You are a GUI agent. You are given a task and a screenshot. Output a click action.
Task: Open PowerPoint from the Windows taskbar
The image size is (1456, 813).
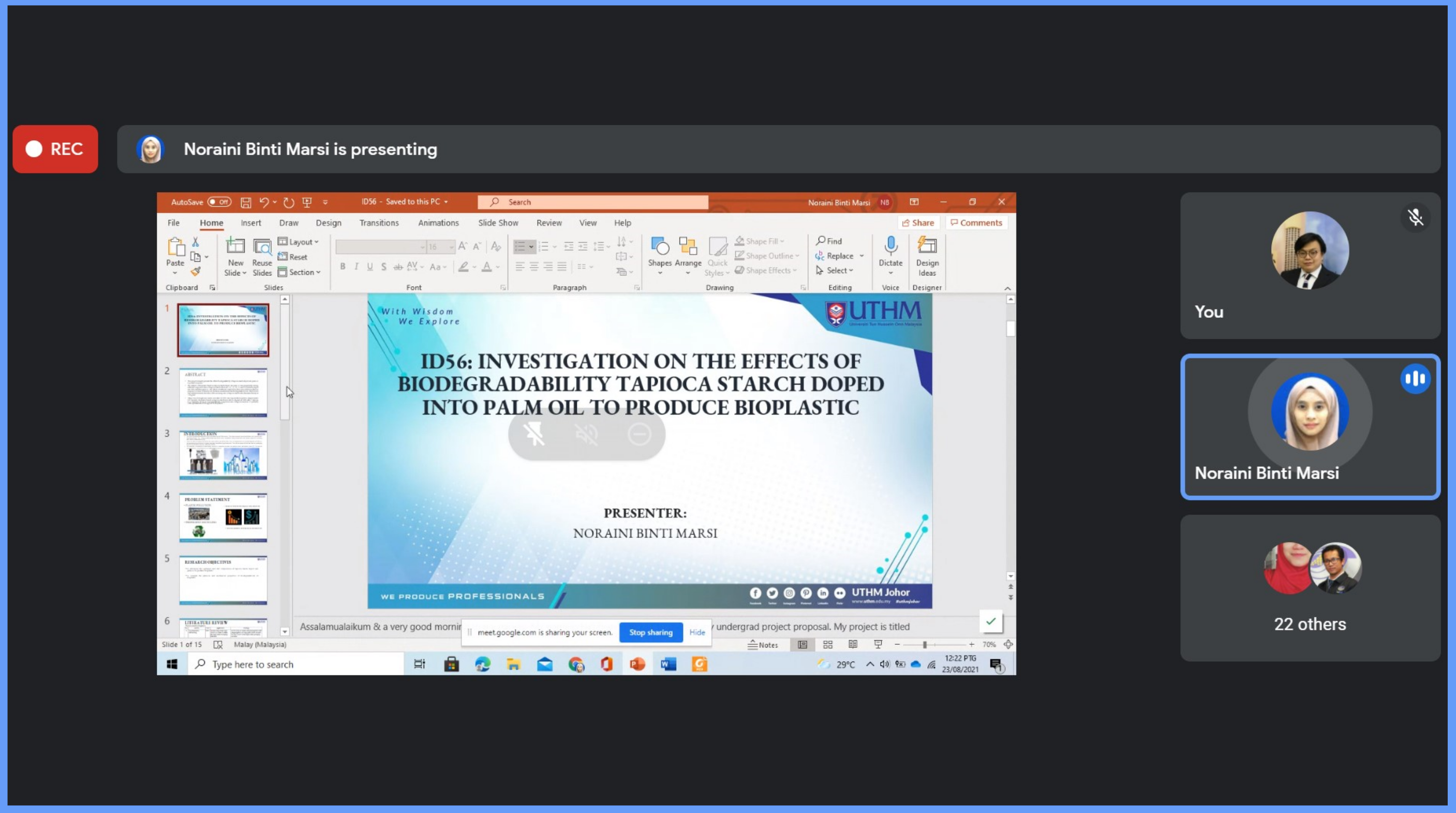click(x=637, y=664)
